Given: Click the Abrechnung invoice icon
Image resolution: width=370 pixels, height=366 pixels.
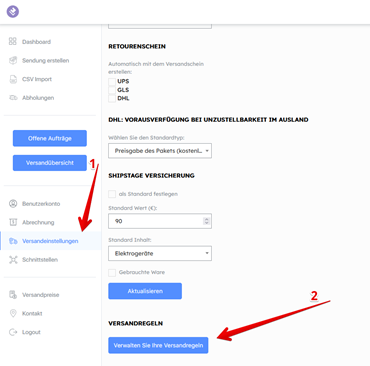Looking at the screenshot, I should click(x=13, y=222).
